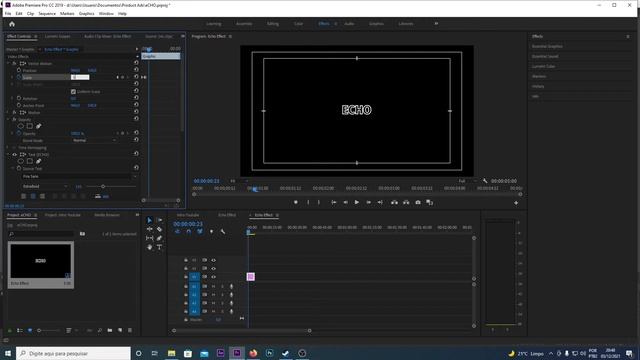
Task: Step forward one frame in program monitor
Action: pos(368,202)
